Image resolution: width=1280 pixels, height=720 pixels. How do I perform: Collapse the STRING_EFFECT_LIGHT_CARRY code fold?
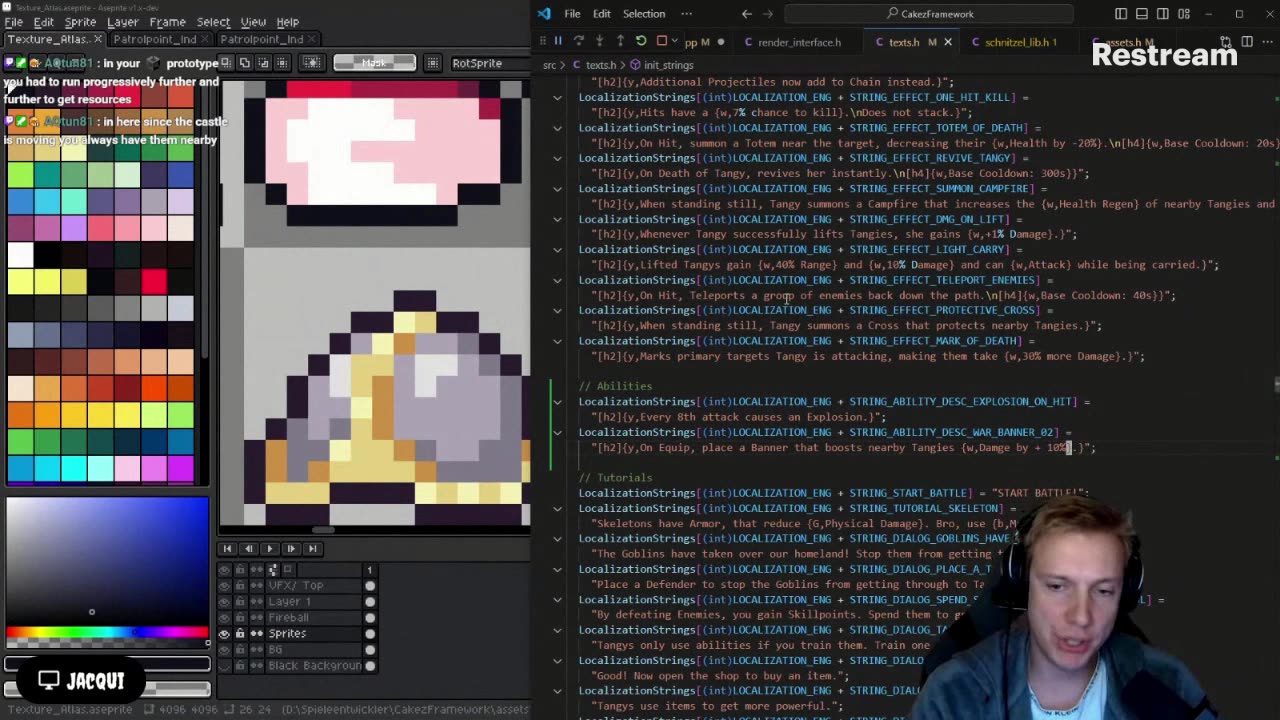pyautogui.click(x=557, y=250)
